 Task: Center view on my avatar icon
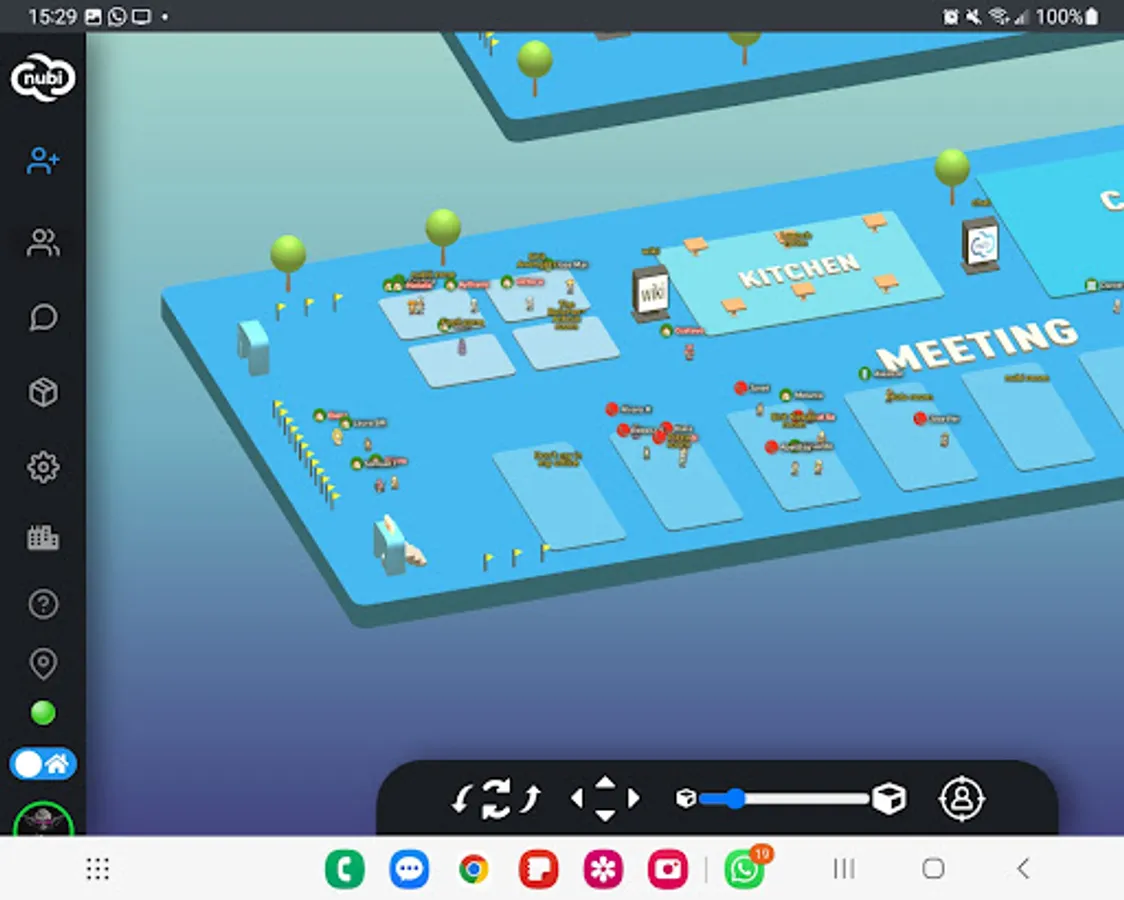962,798
